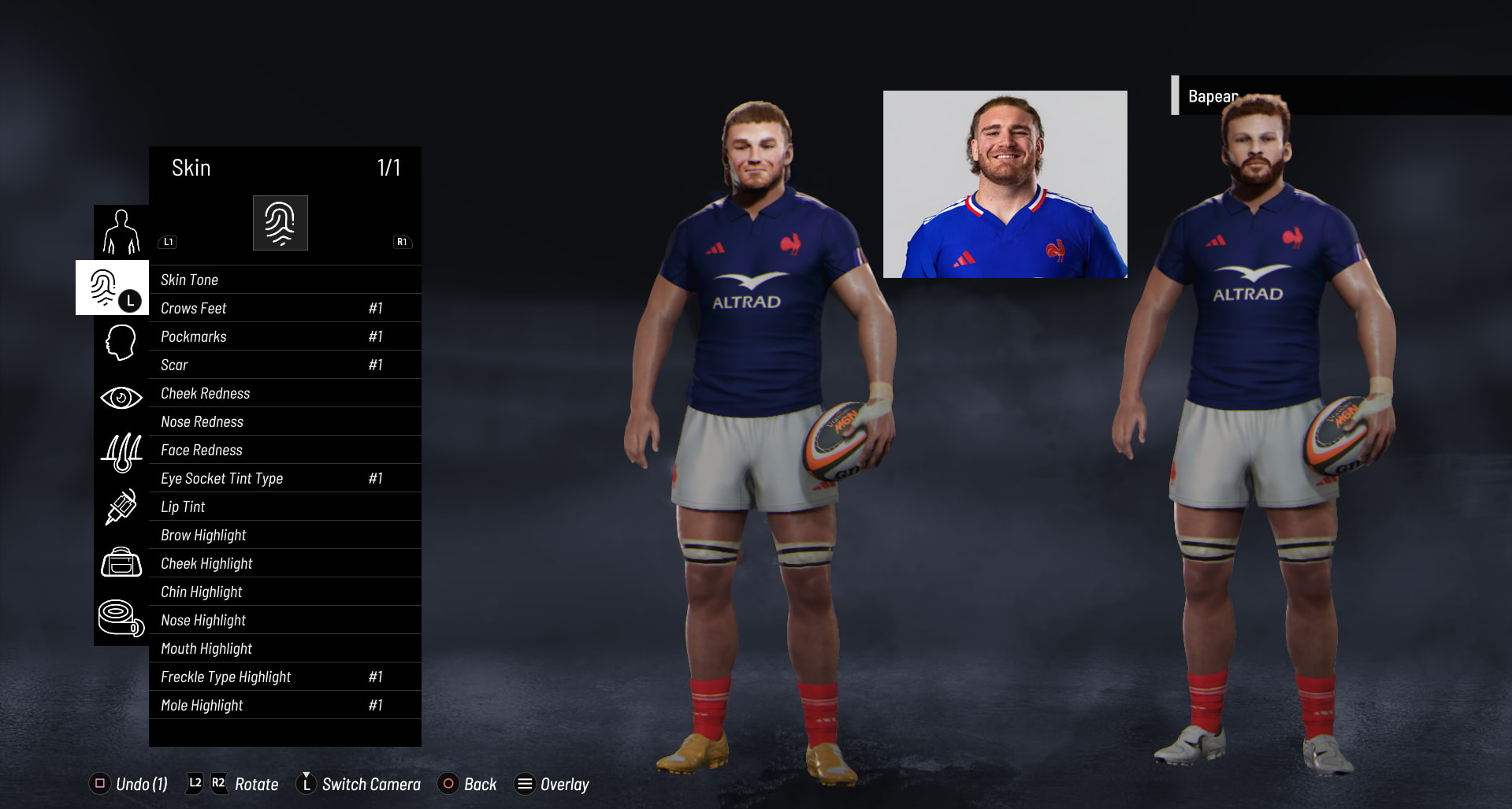This screenshot has height=809, width=1512.
Task: Click the R1 next tab indicator
Action: click(x=402, y=242)
